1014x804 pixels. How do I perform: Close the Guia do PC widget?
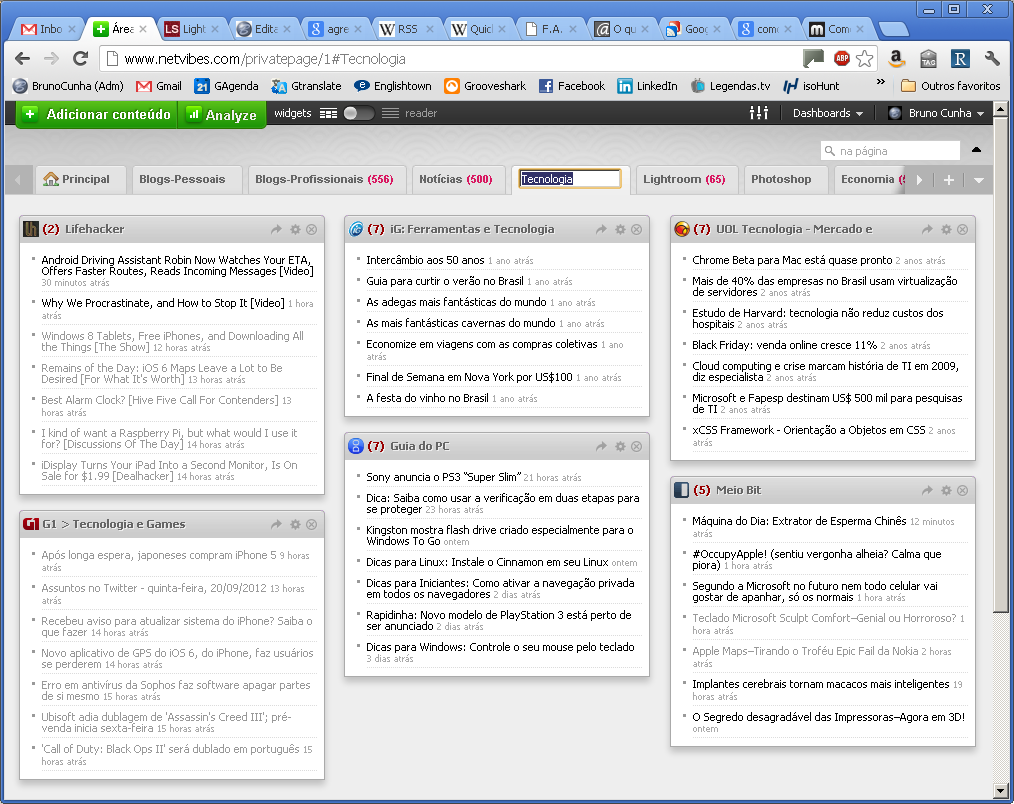[x=637, y=446]
